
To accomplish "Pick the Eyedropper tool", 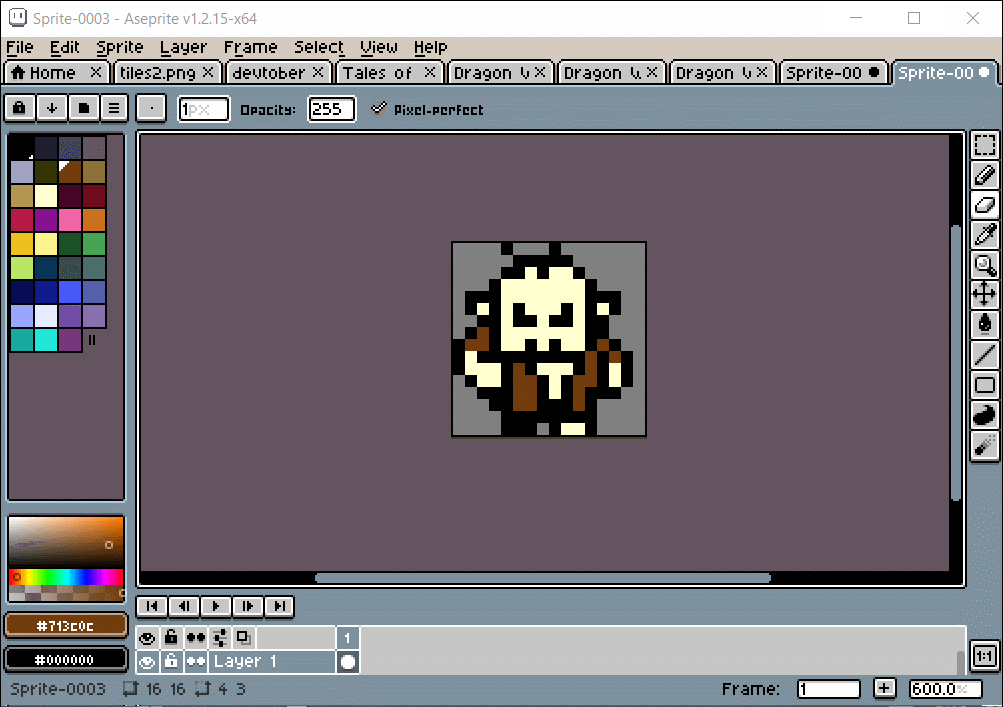I will [984, 235].
